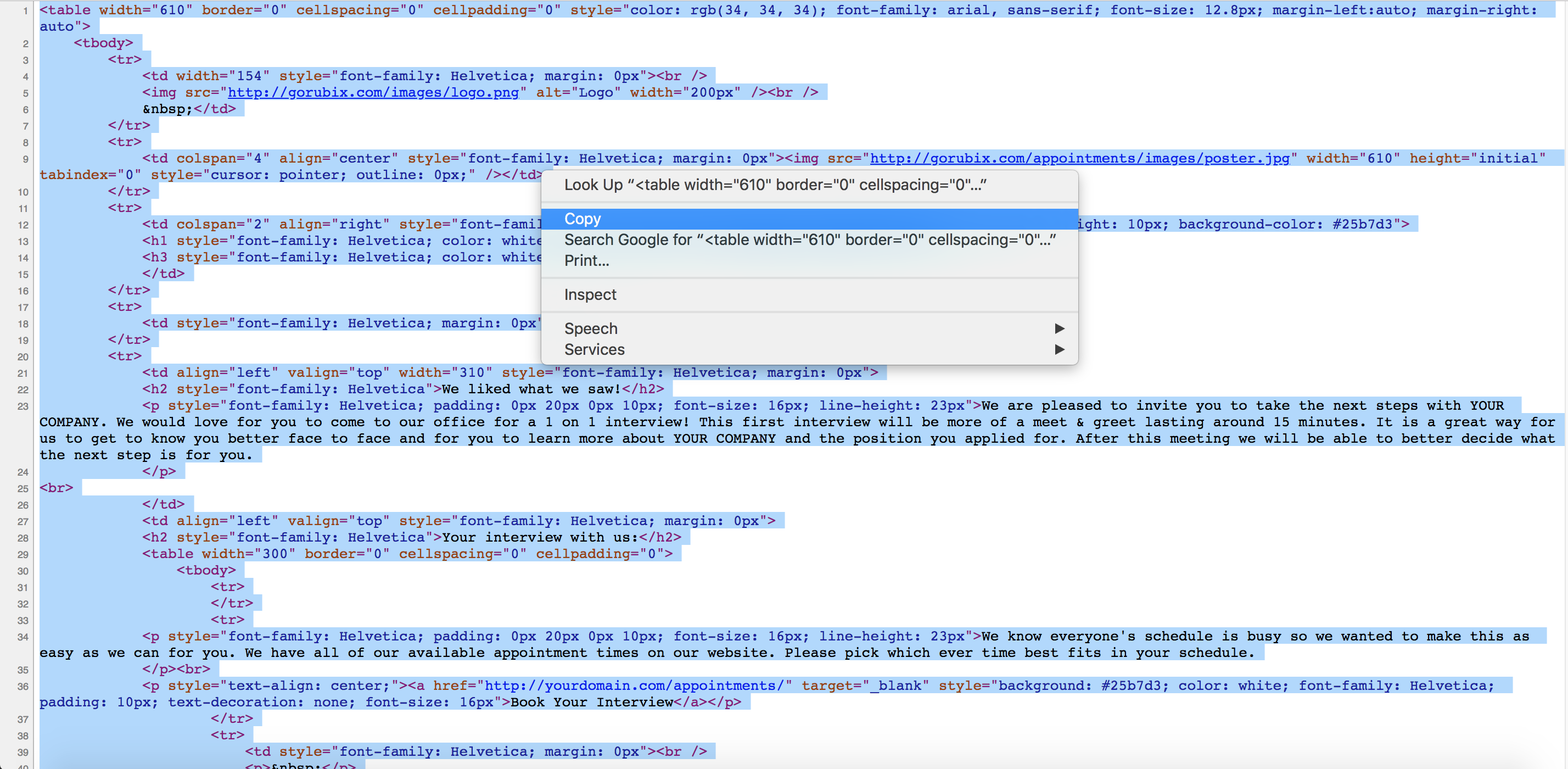Click the '<tbody>' tag on line 30
This screenshot has height=769, width=1568.
(206, 571)
